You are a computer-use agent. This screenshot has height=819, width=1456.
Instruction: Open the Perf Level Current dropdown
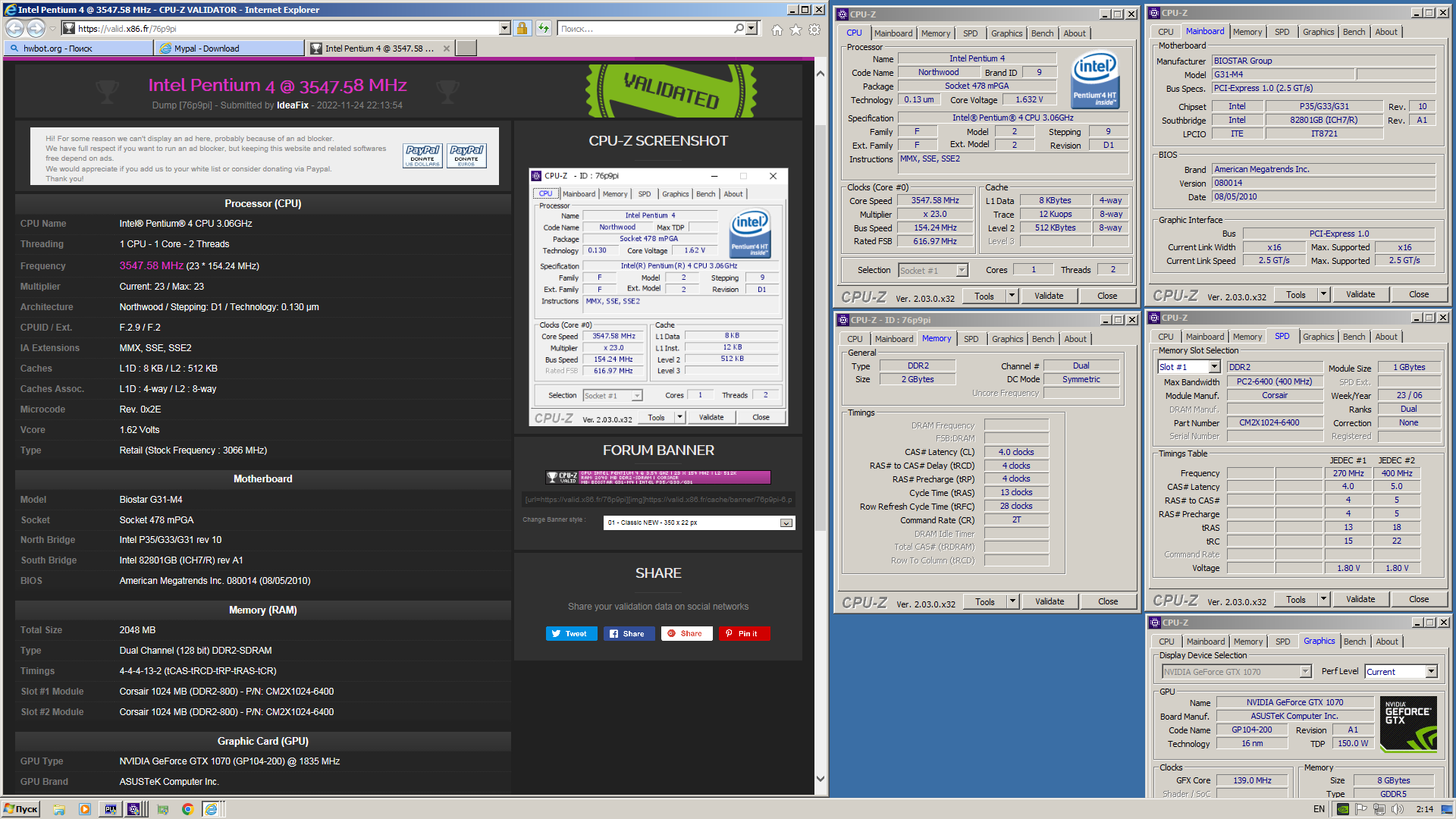click(1431, 672)
